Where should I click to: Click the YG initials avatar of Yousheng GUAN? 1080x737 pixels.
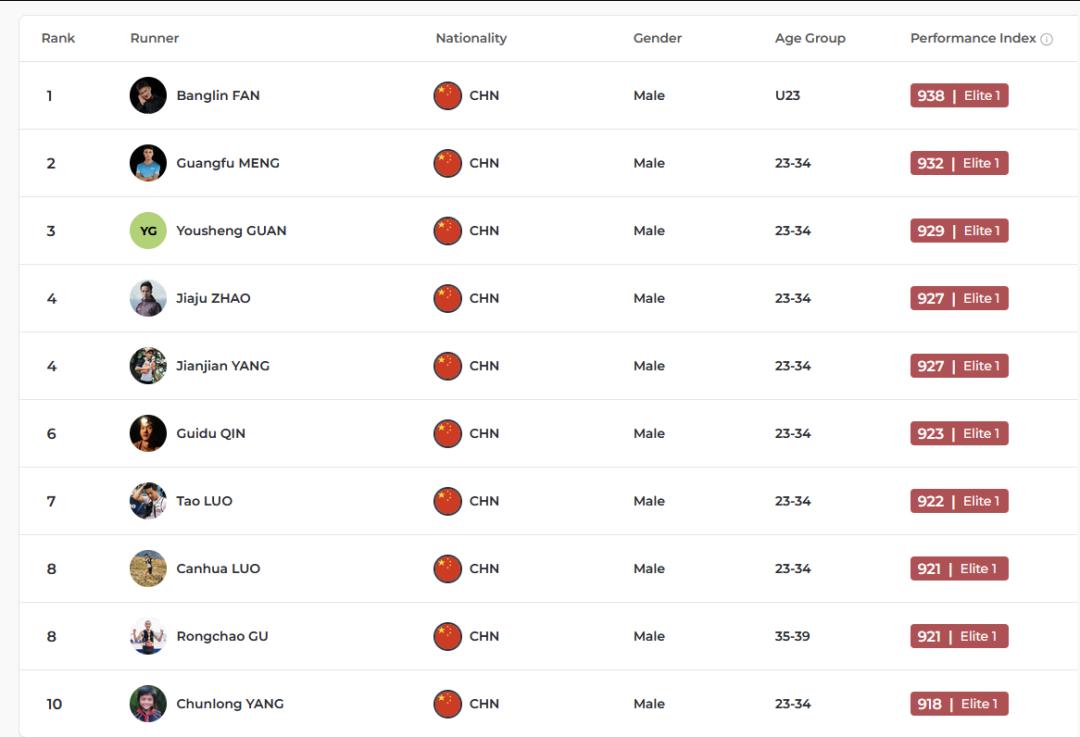click(148, 231)
